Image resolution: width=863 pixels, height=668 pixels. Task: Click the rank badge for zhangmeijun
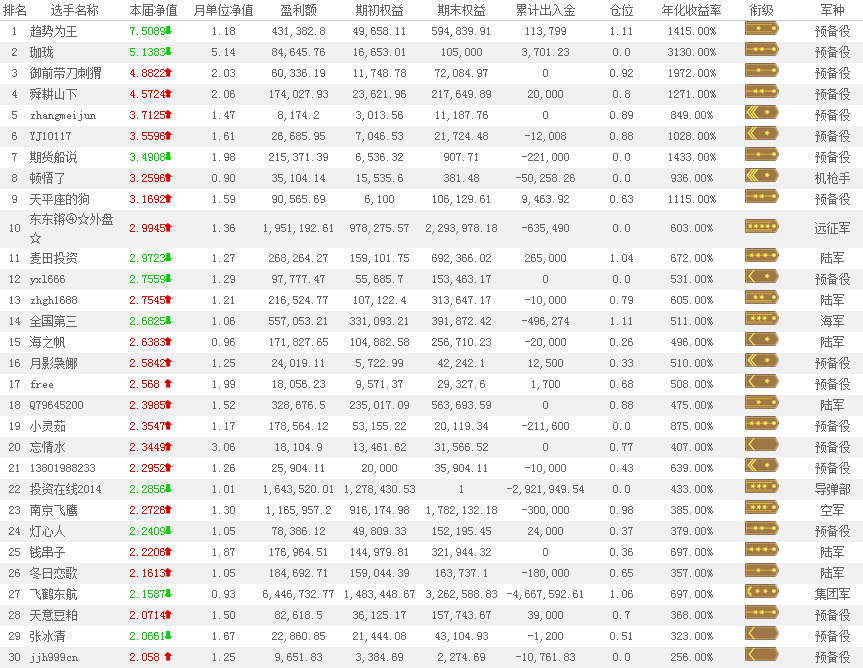point(762,113)
